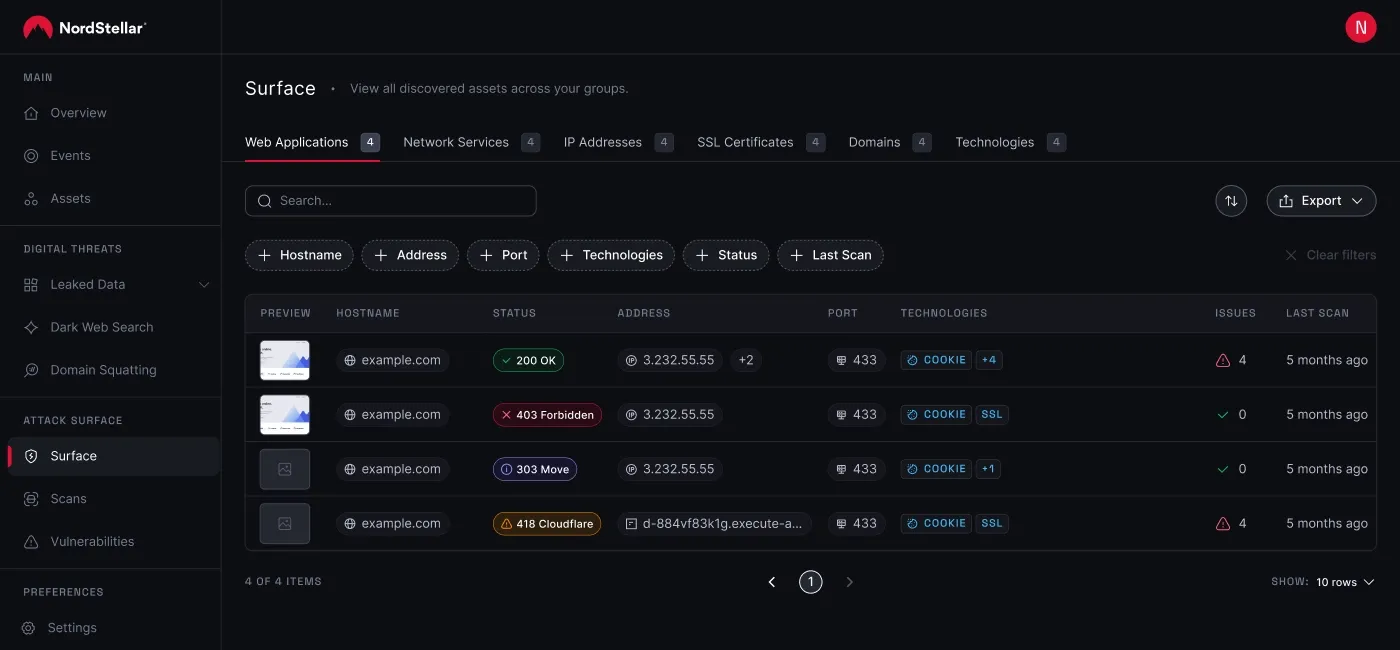This screenshot has height=650, width=1400.
Task: Change rows shown via the 10 rows dropdown
Action: [x=1340, y=581]
